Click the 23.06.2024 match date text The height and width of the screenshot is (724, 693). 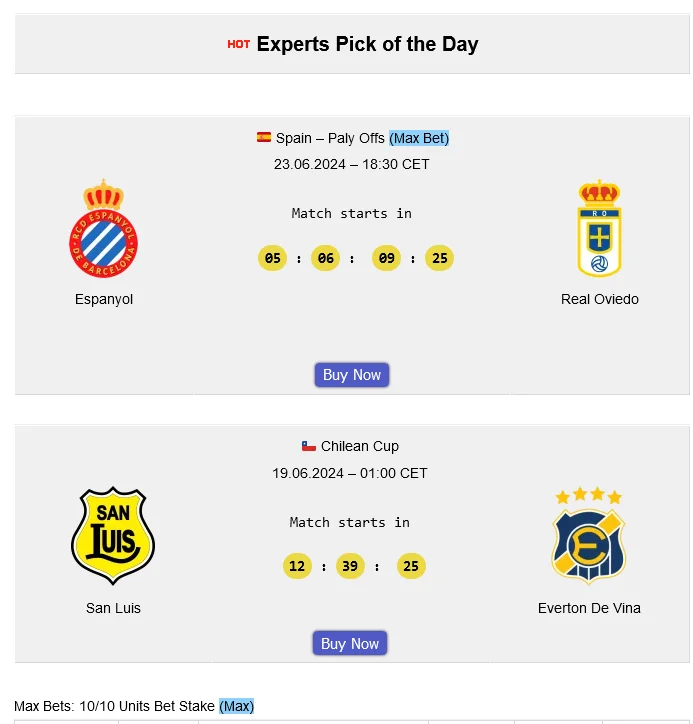point(351,164)
